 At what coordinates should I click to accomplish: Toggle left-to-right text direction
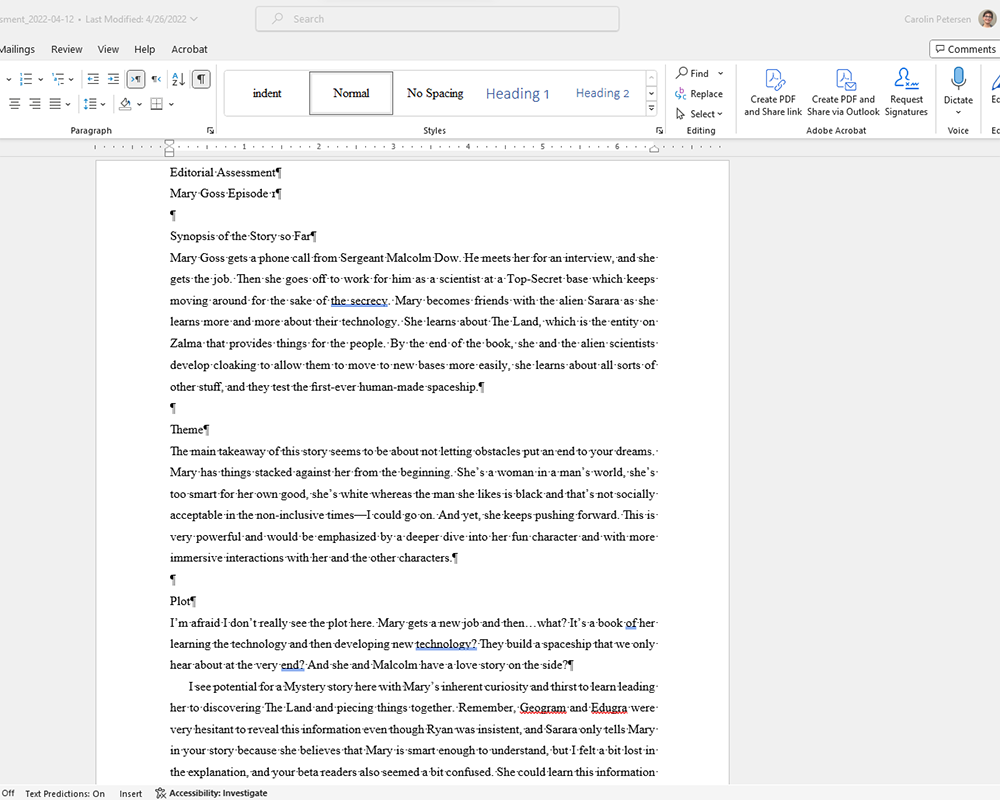(x=136, y=79)
